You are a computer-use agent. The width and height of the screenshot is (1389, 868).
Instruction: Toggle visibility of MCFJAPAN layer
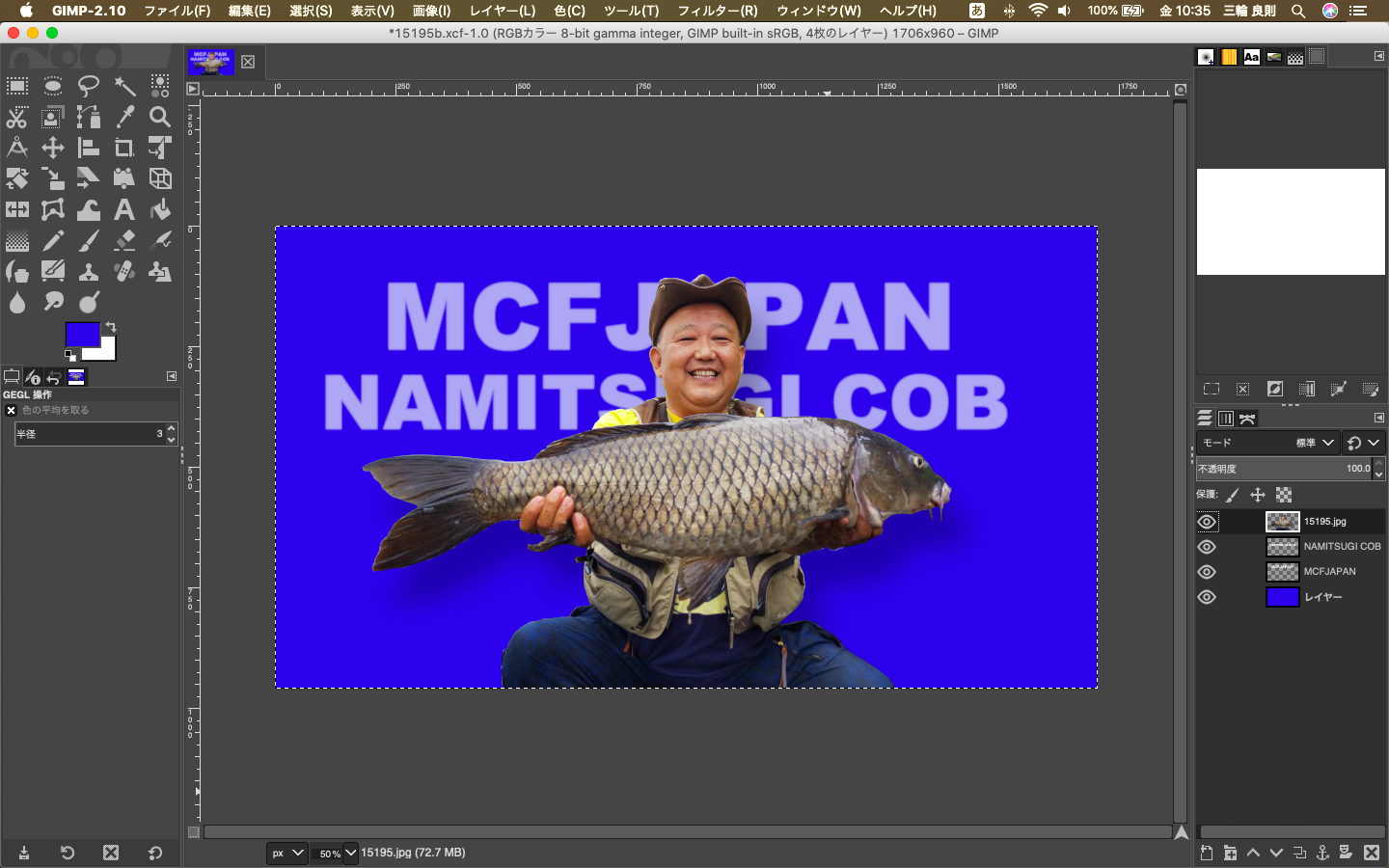1207,572
